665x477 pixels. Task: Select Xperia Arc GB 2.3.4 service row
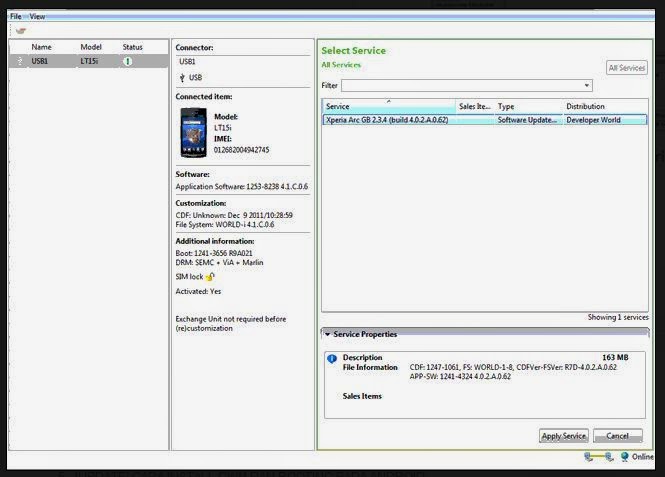[485, 120]
